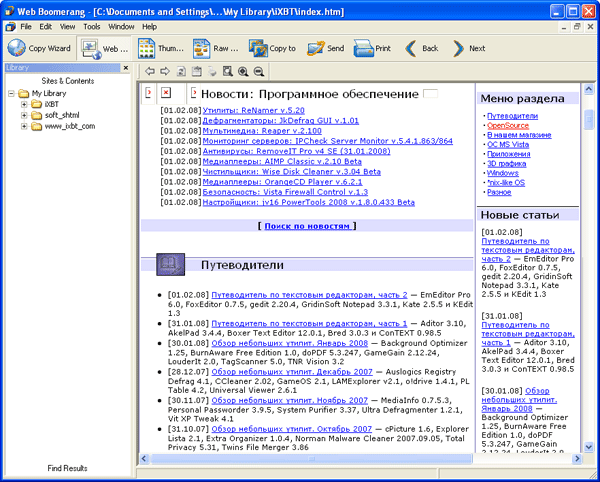Click the zoom in magnifier icon
The width and height of the screenshot is (600, 482).
pyautogui.click(x=243, y=72)
